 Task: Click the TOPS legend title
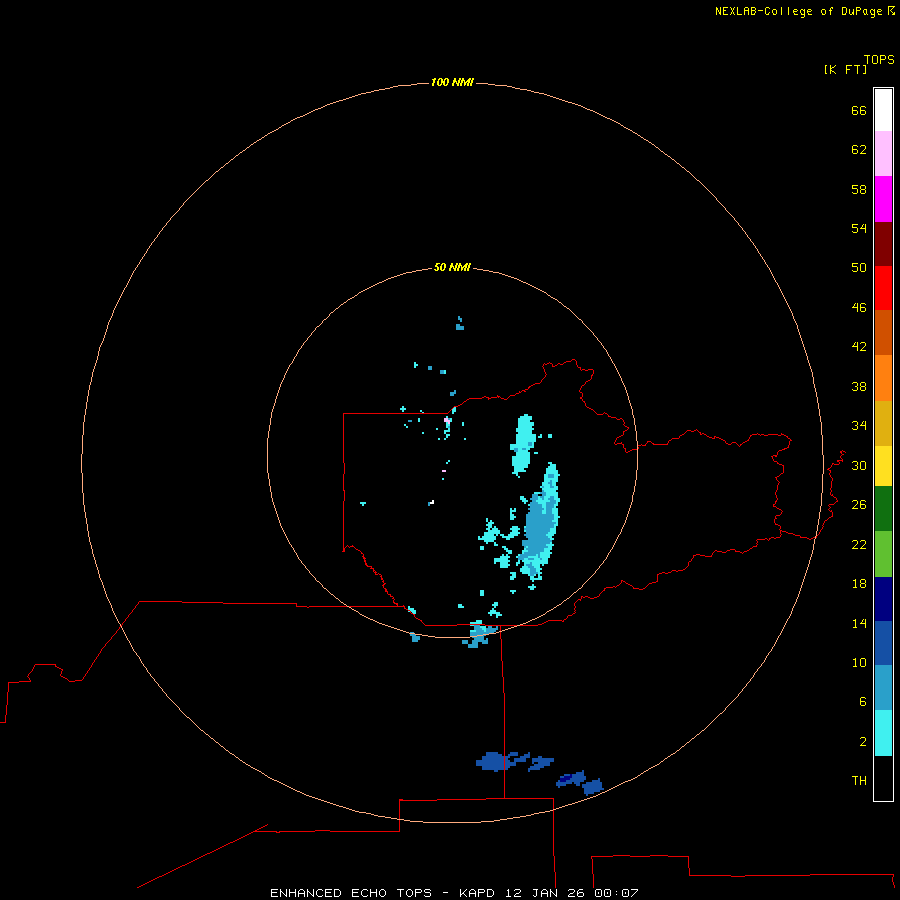click(x=879, y=60)
